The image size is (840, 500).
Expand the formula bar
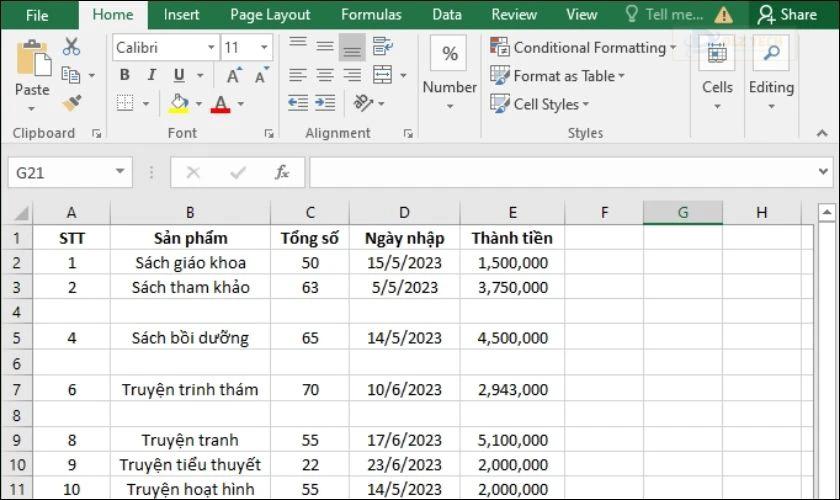(x=823, y=171)
